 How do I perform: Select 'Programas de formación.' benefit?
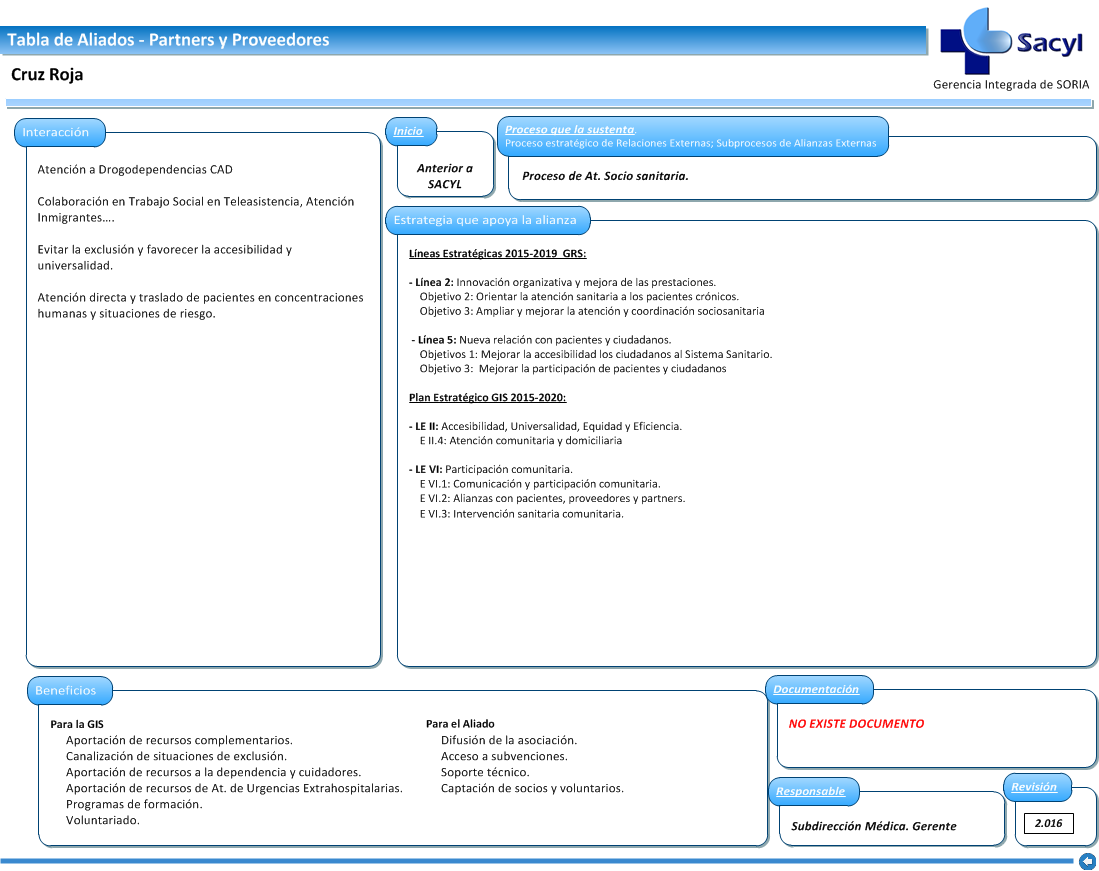[x=134, y=804]
